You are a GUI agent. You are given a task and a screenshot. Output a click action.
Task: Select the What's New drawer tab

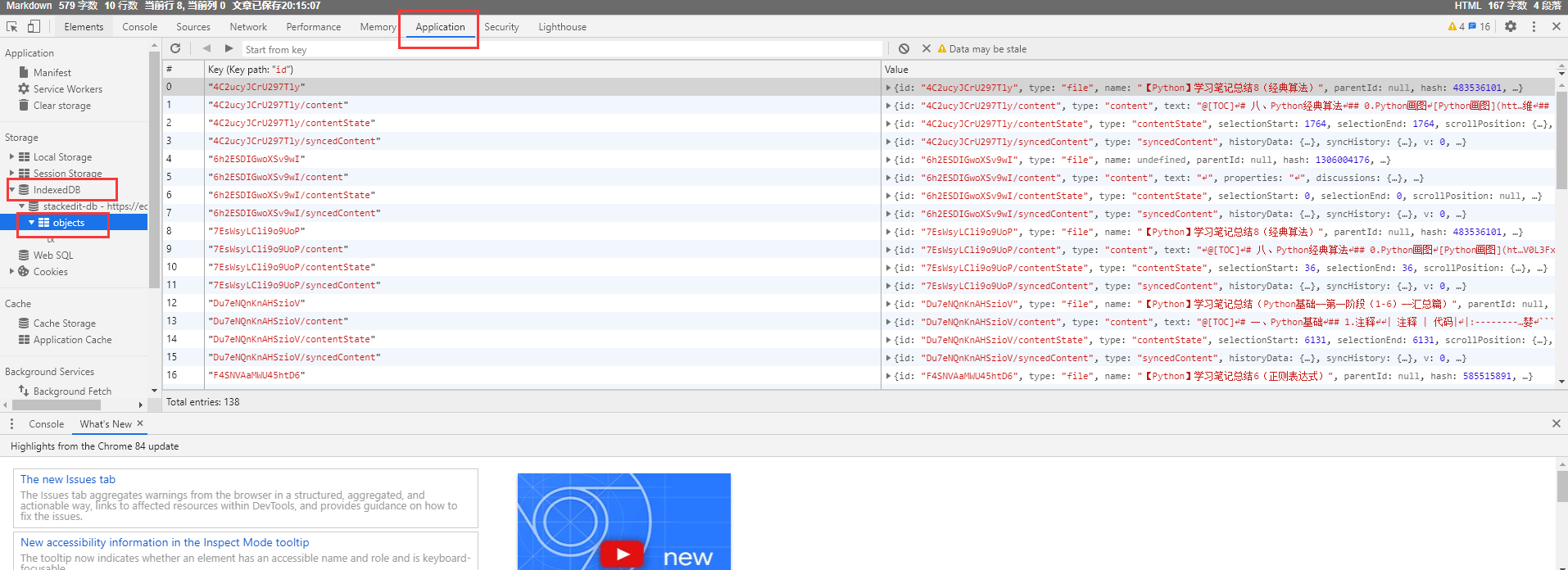click(105, 423)
